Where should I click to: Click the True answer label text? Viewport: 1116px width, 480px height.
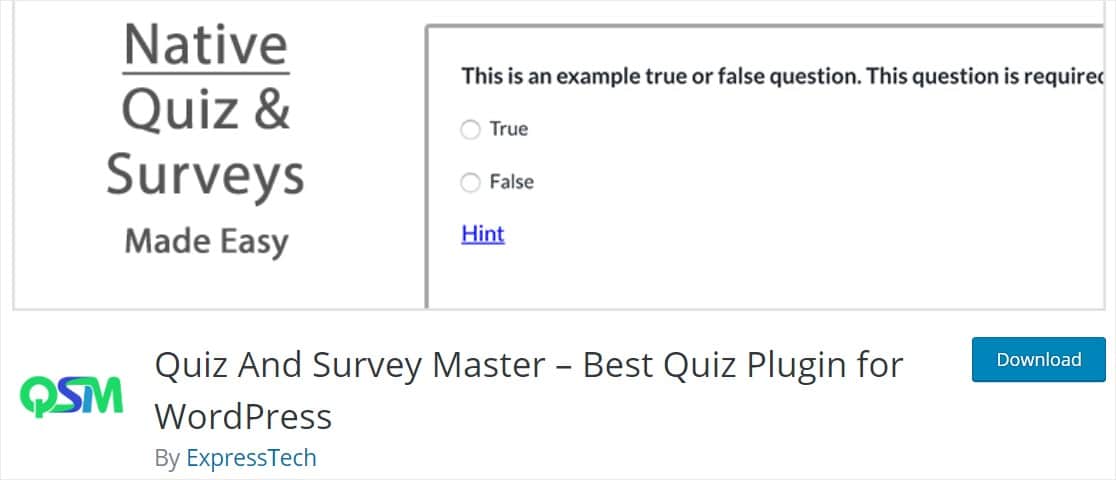pyautogui.click(x=509, y=129)
